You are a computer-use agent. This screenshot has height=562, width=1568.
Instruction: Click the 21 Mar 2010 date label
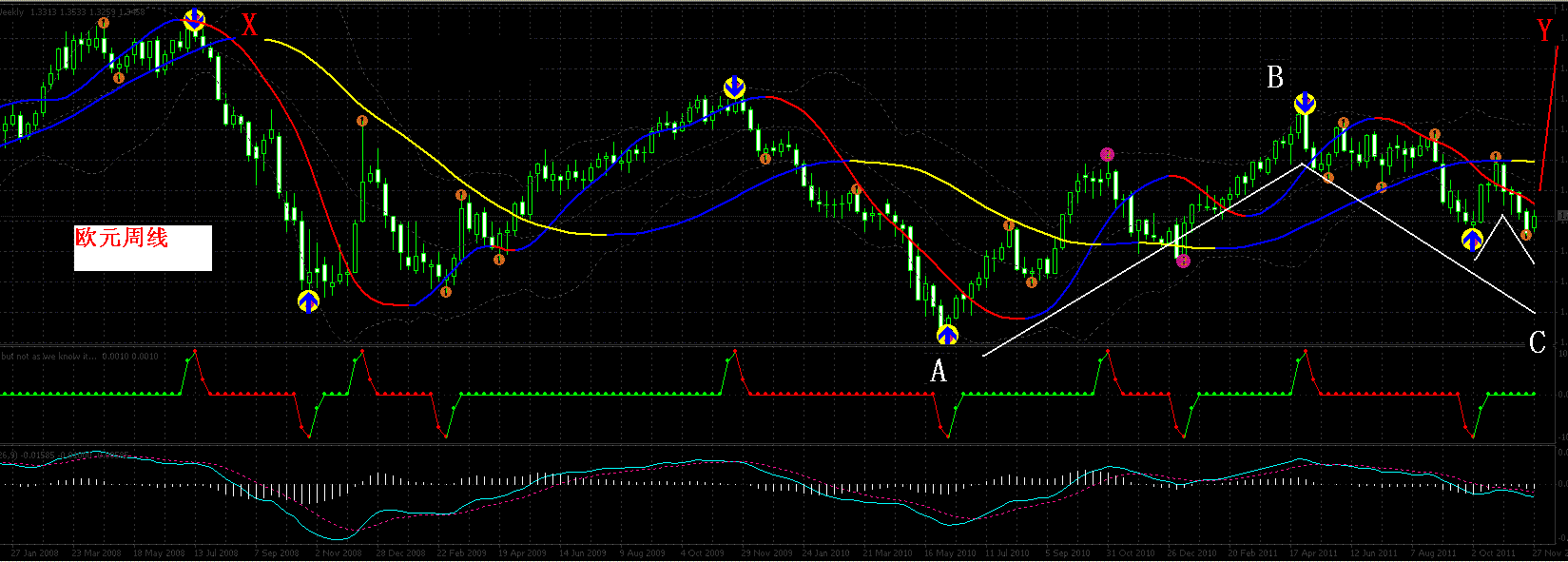click(887, 552)
